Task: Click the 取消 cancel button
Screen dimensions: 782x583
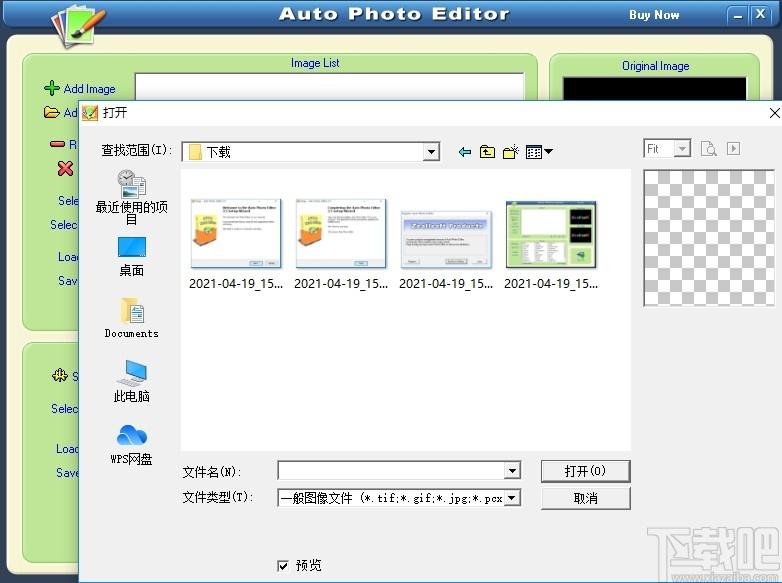Action: 586,498
